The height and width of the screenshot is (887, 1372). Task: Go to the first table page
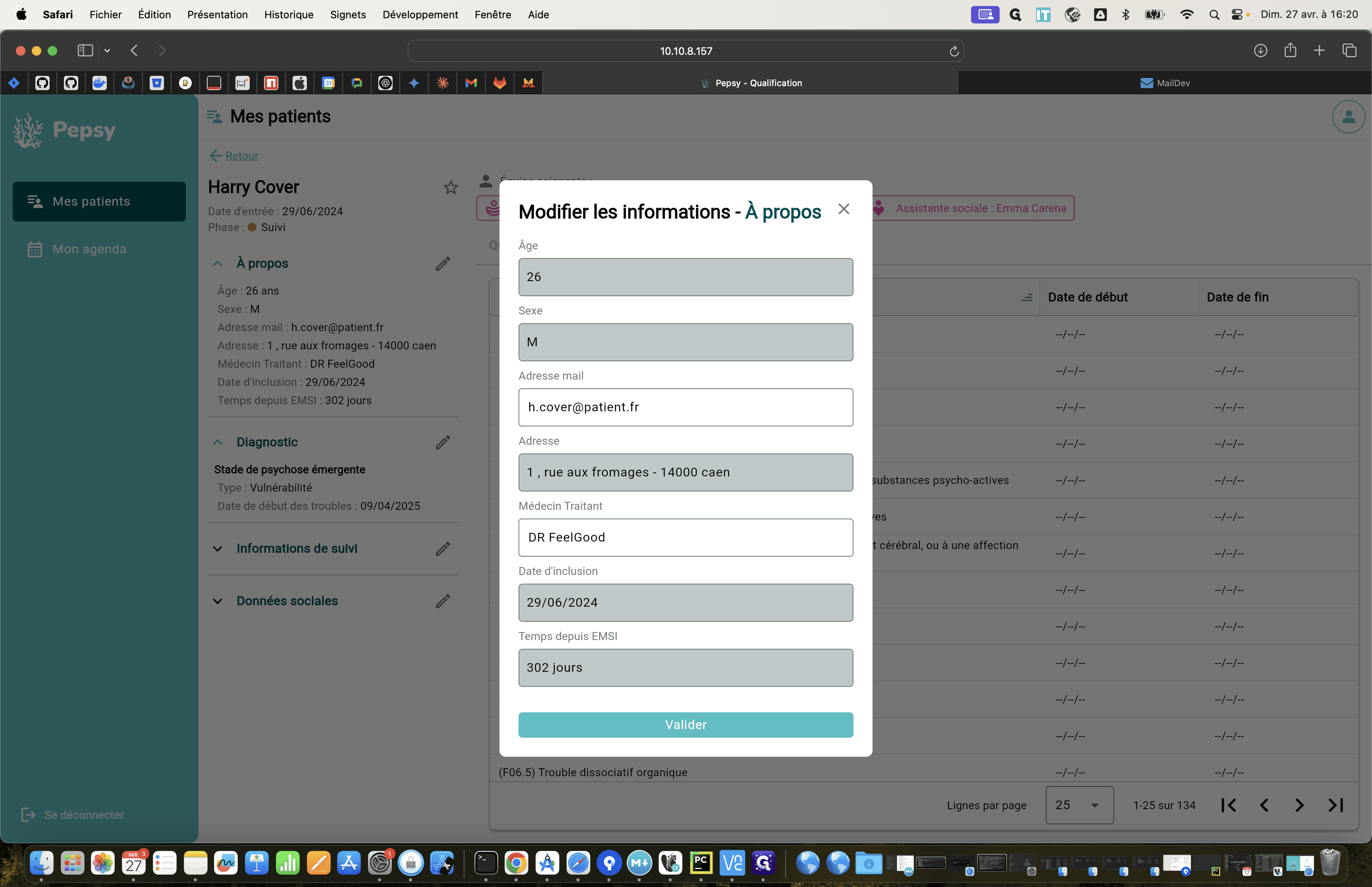pyautogui.click(x=1228, y=805)
